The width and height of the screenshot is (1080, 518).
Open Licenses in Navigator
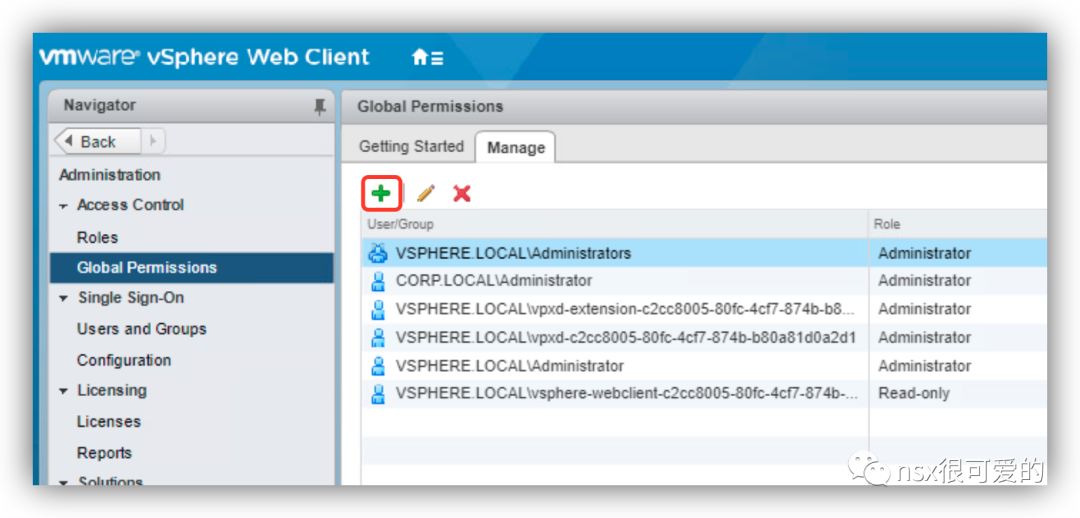click(109, 422)
